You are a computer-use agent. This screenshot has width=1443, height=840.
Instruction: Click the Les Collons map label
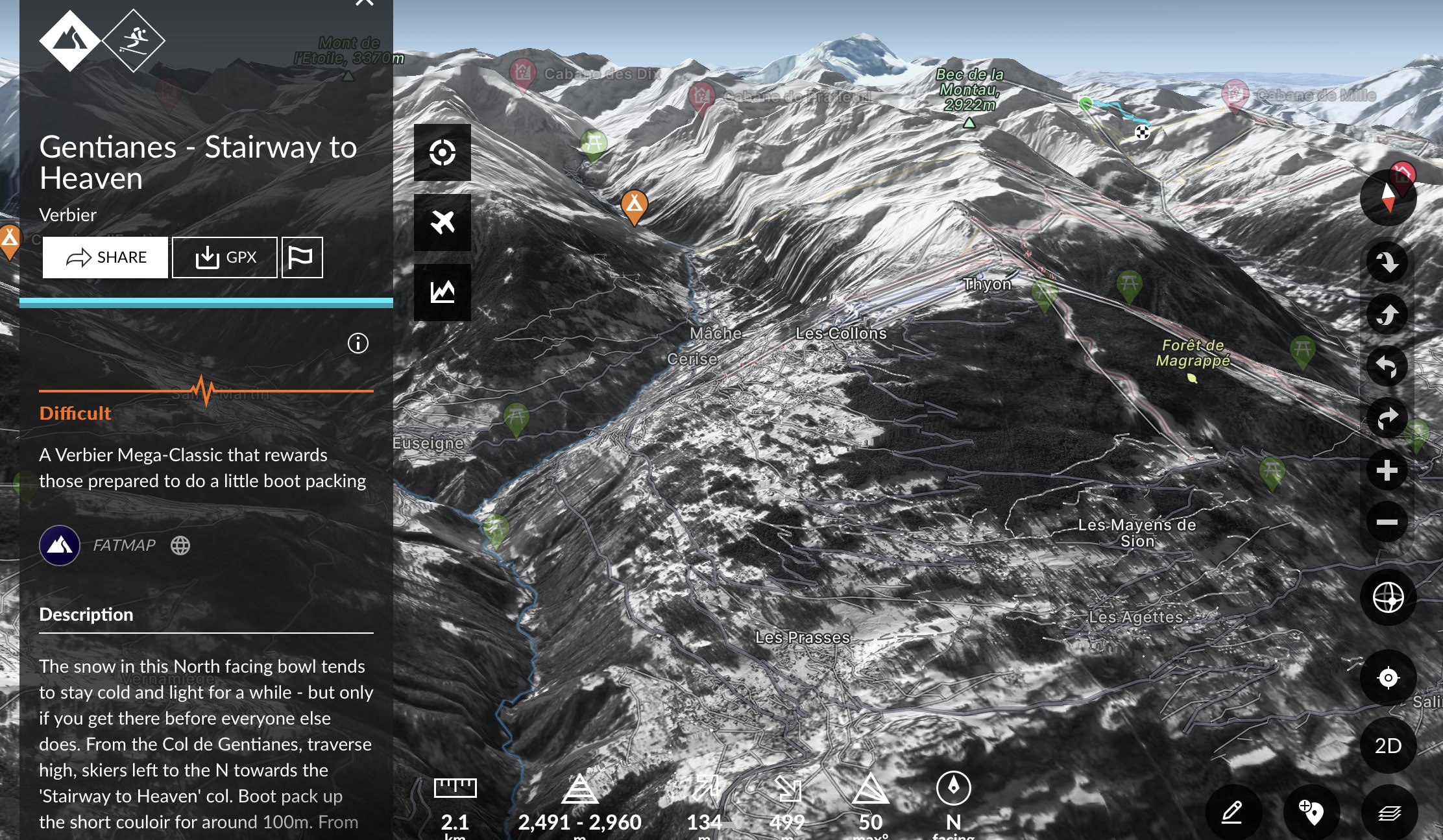tap(841, 333)
